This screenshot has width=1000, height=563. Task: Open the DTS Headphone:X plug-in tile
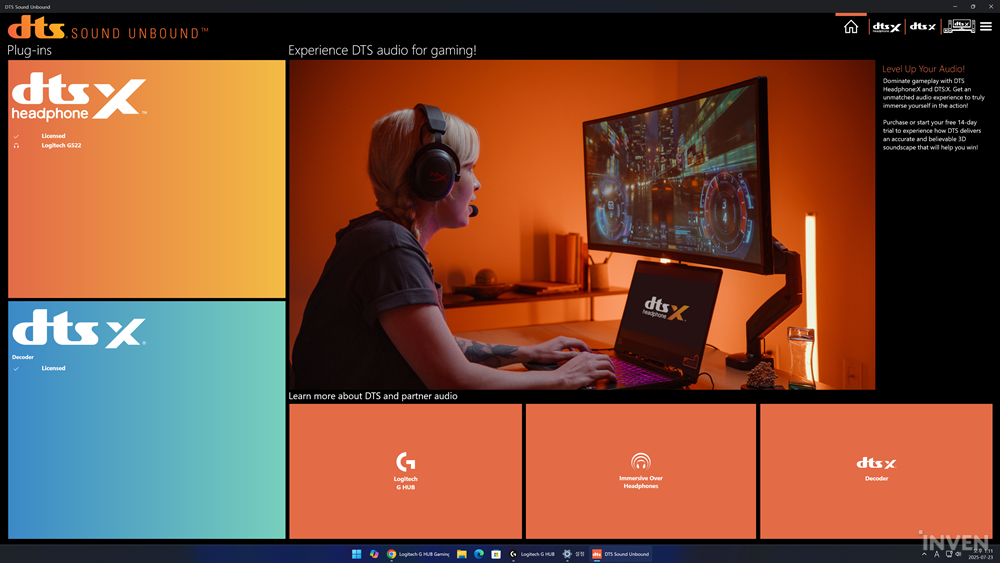(147, 179)
